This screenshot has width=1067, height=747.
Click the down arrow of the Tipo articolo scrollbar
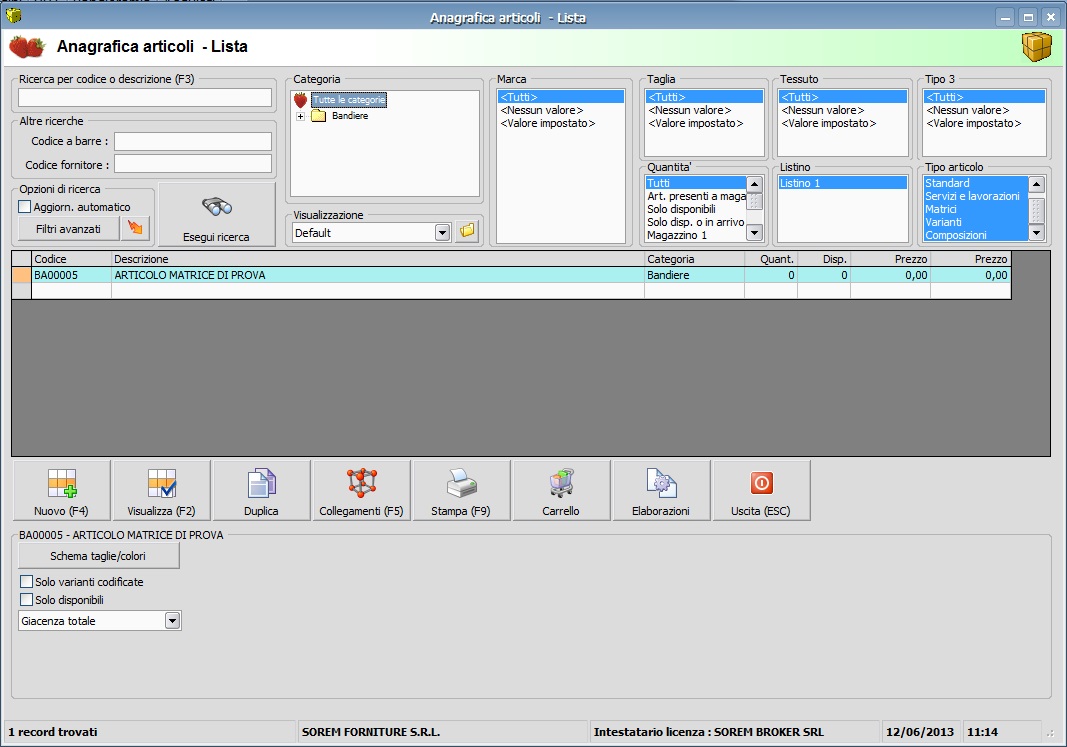pyautogui.click(x=1036, y=233)
